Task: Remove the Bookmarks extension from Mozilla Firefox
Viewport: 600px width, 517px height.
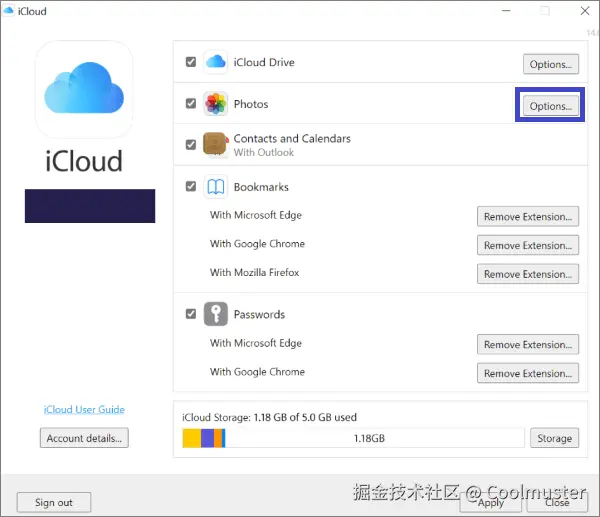Action: pyautogui.click(x=528, y=274)
